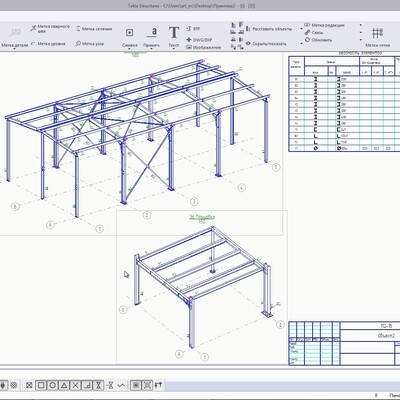Viewport: 400px width, 400px height.
Task: Insert Изображение image into the drawing
Action: [203, 47]
